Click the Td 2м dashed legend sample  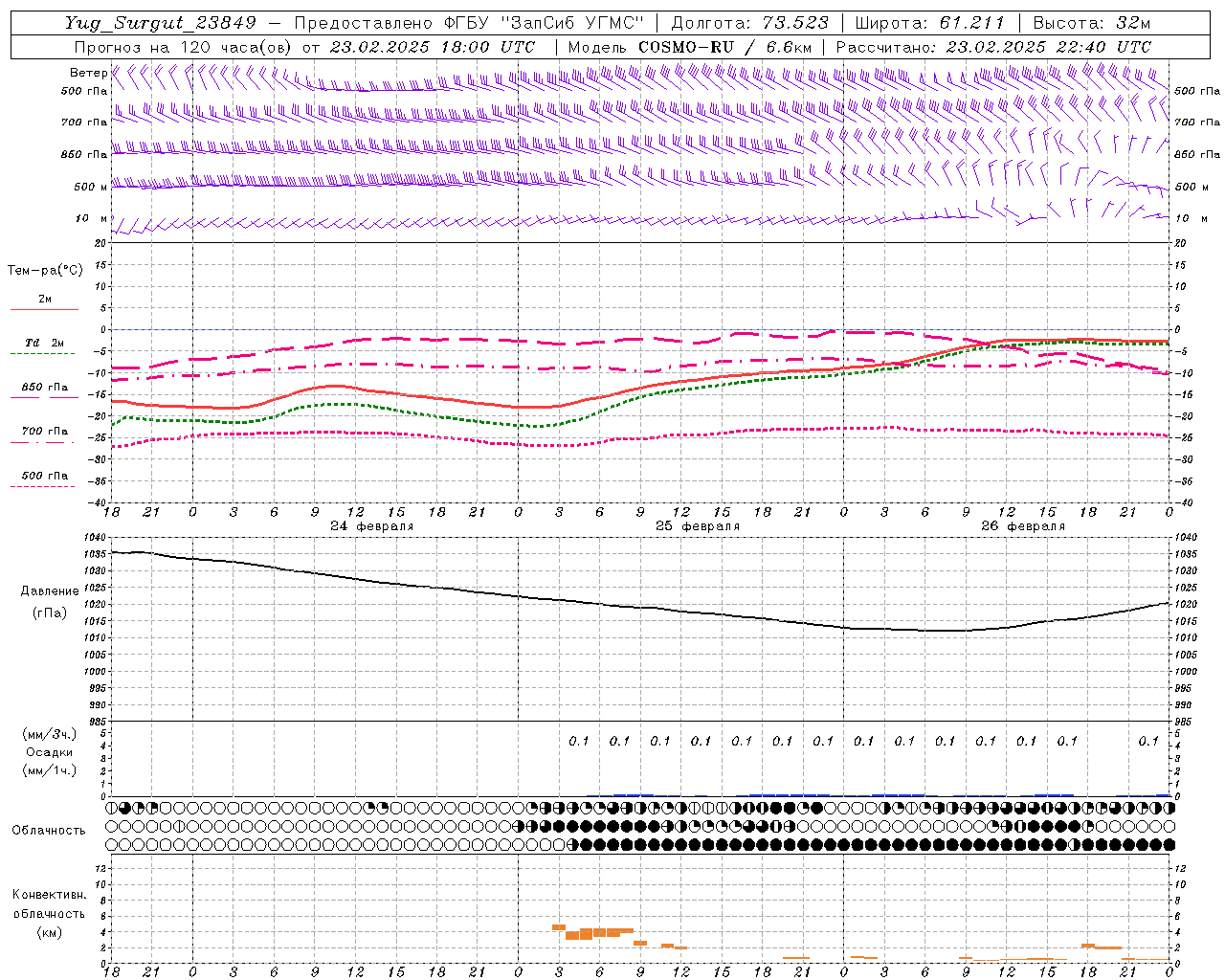pos(42,354)
